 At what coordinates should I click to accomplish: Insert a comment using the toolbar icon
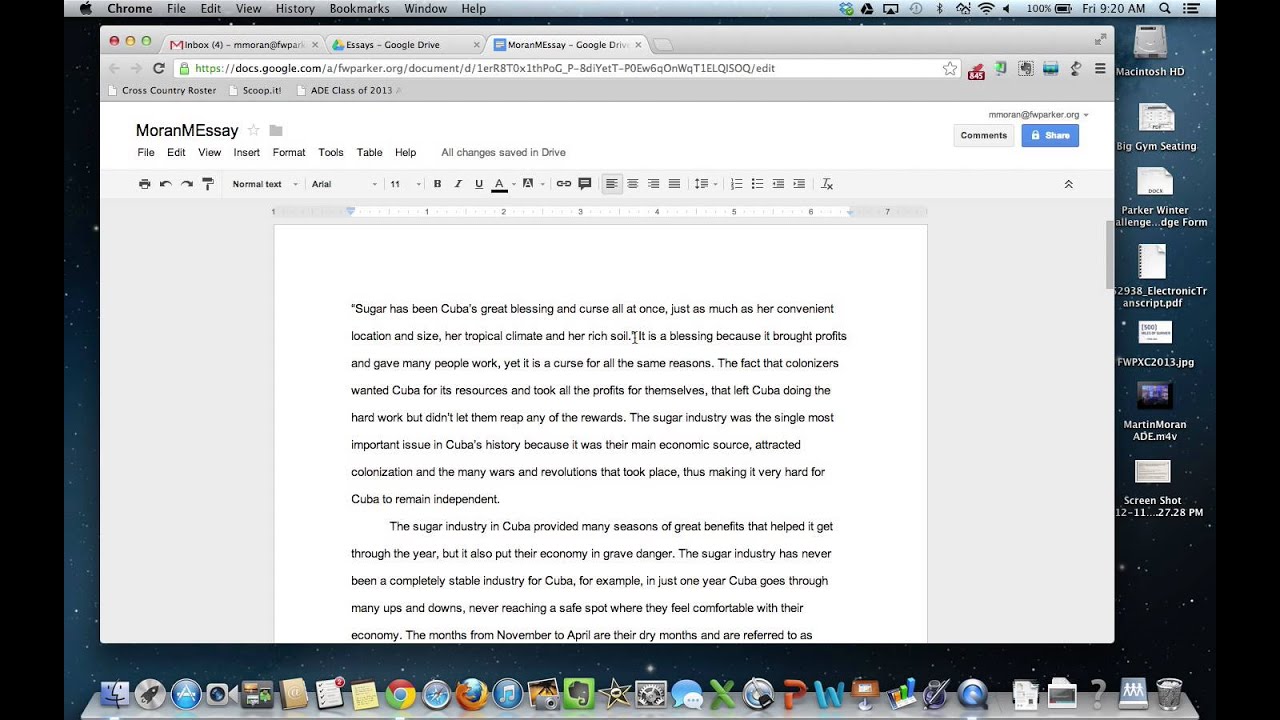point(585,184)
